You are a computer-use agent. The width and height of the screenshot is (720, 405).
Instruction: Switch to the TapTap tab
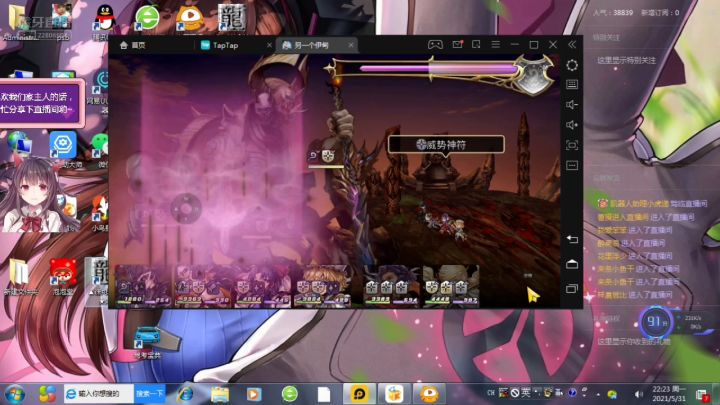pos(219,45)
